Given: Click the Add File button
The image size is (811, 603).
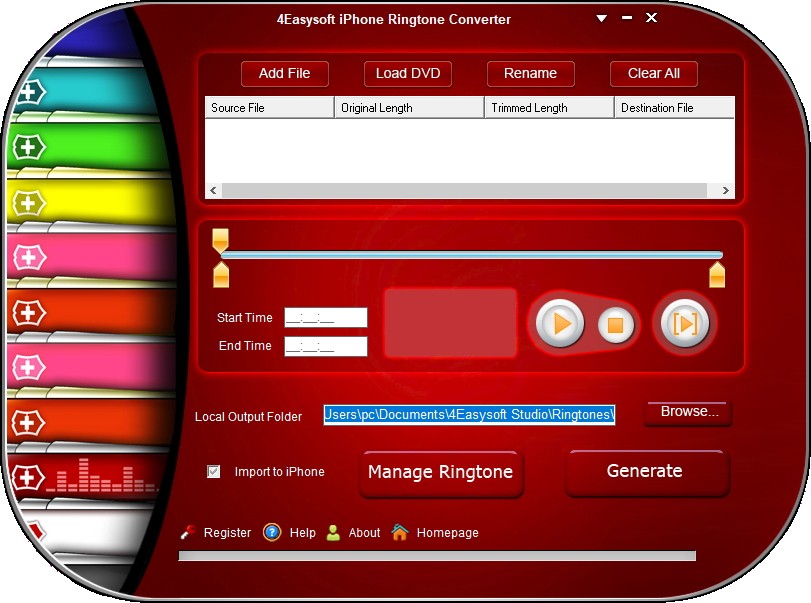Looking at the screenshot, I should pos(284,73).
